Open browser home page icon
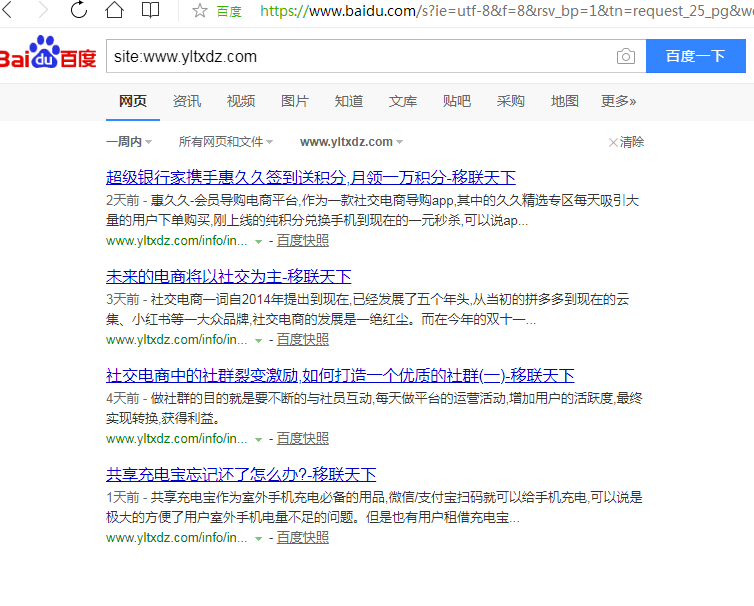The height and width of the screenshot is (606, 754). point(114,10)
